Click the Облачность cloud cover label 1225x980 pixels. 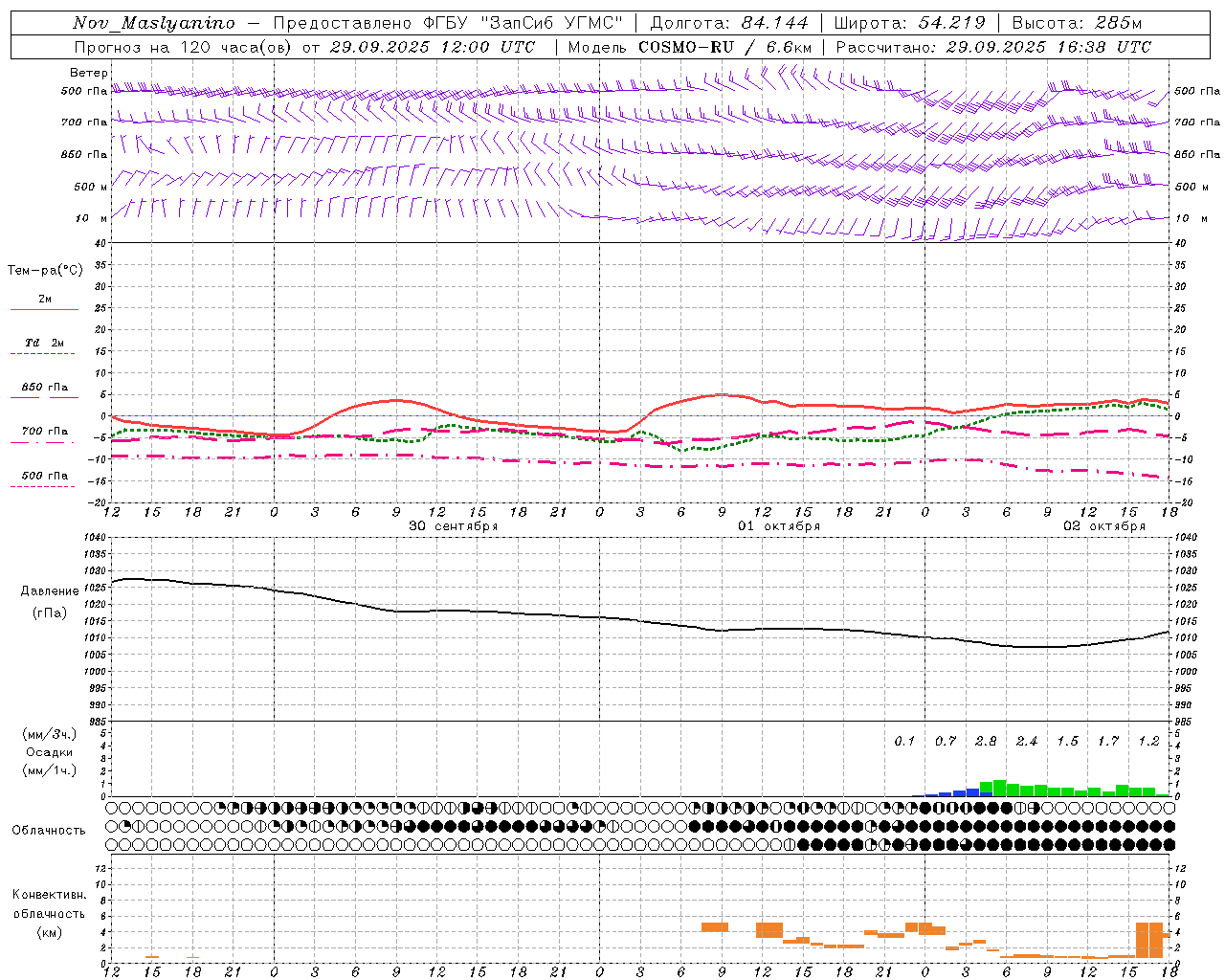[49, 830]
